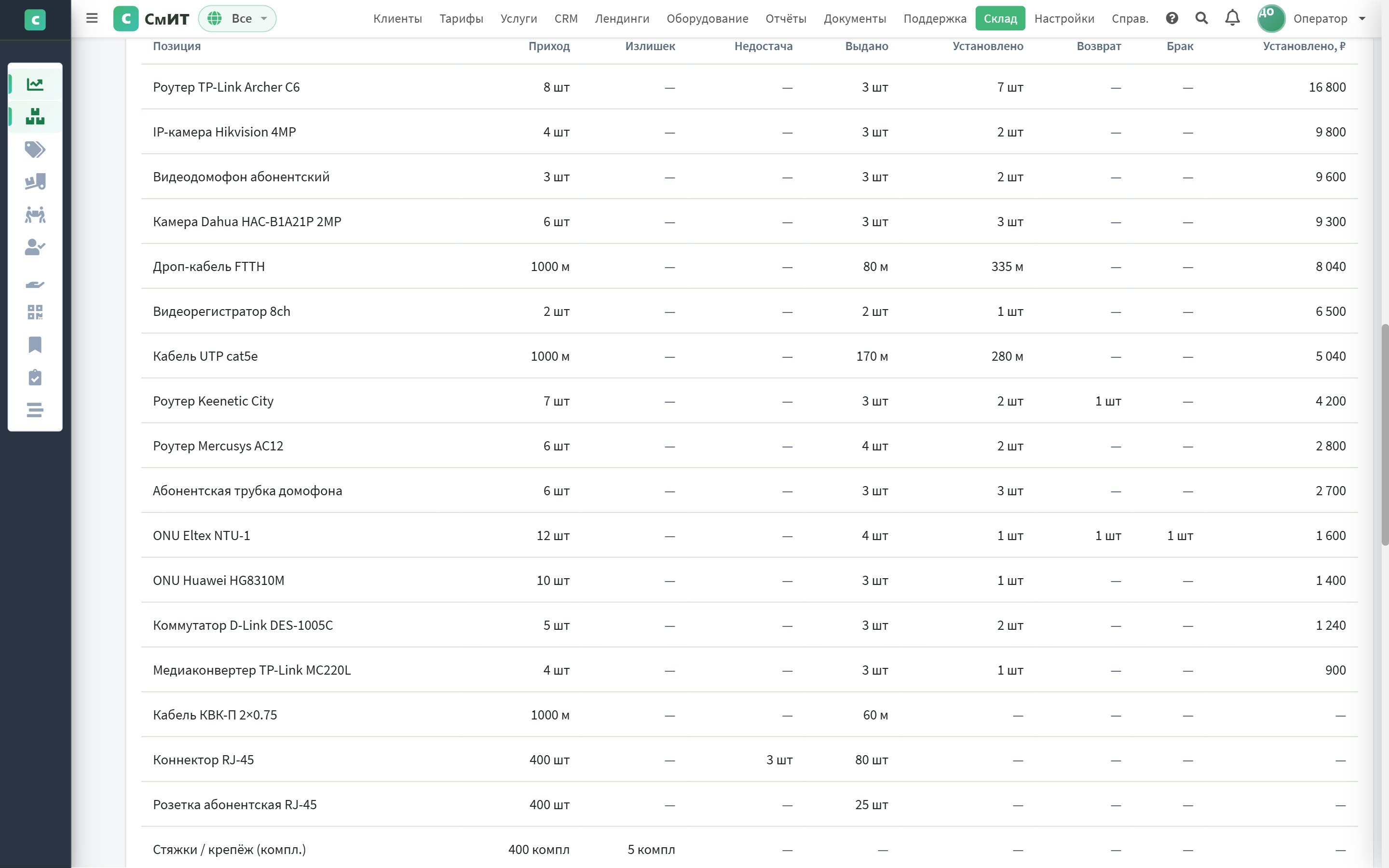Open the people carrying box icon
This screenshot has height=868, width=1389.
(35, 215)
